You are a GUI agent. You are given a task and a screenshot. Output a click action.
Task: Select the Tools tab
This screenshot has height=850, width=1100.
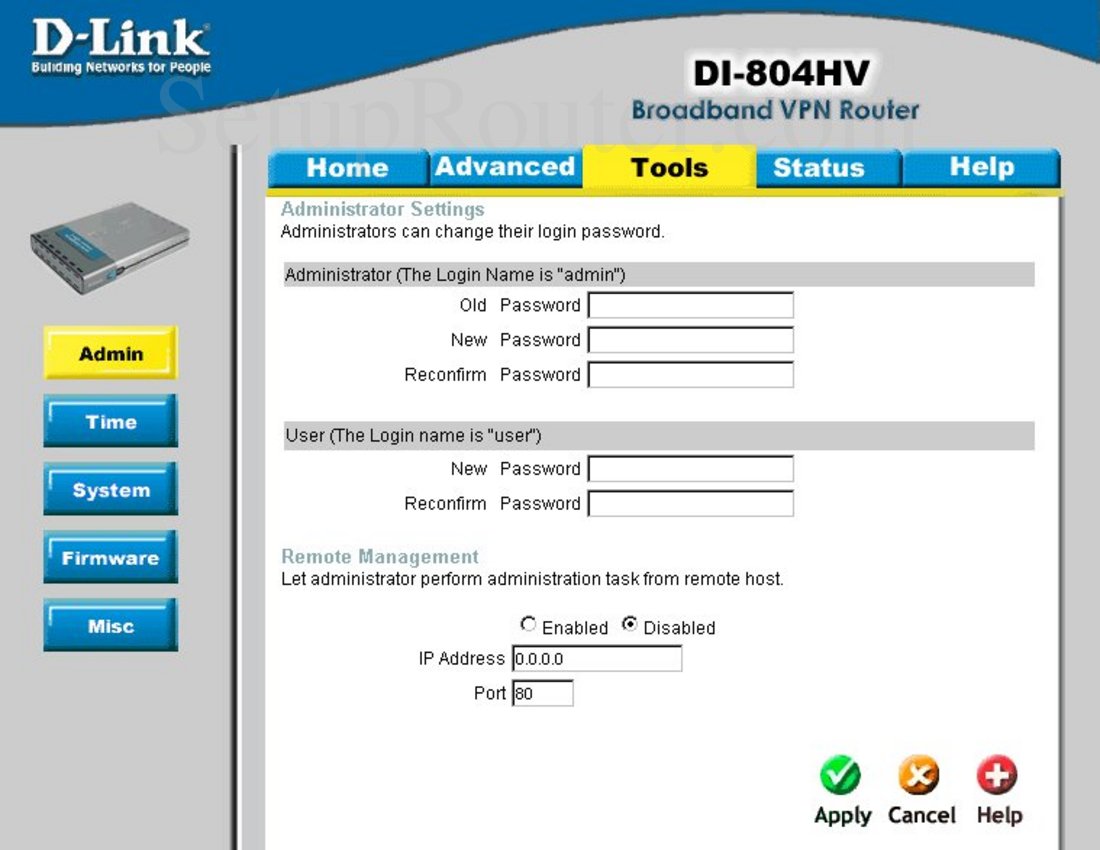(669, 168)
